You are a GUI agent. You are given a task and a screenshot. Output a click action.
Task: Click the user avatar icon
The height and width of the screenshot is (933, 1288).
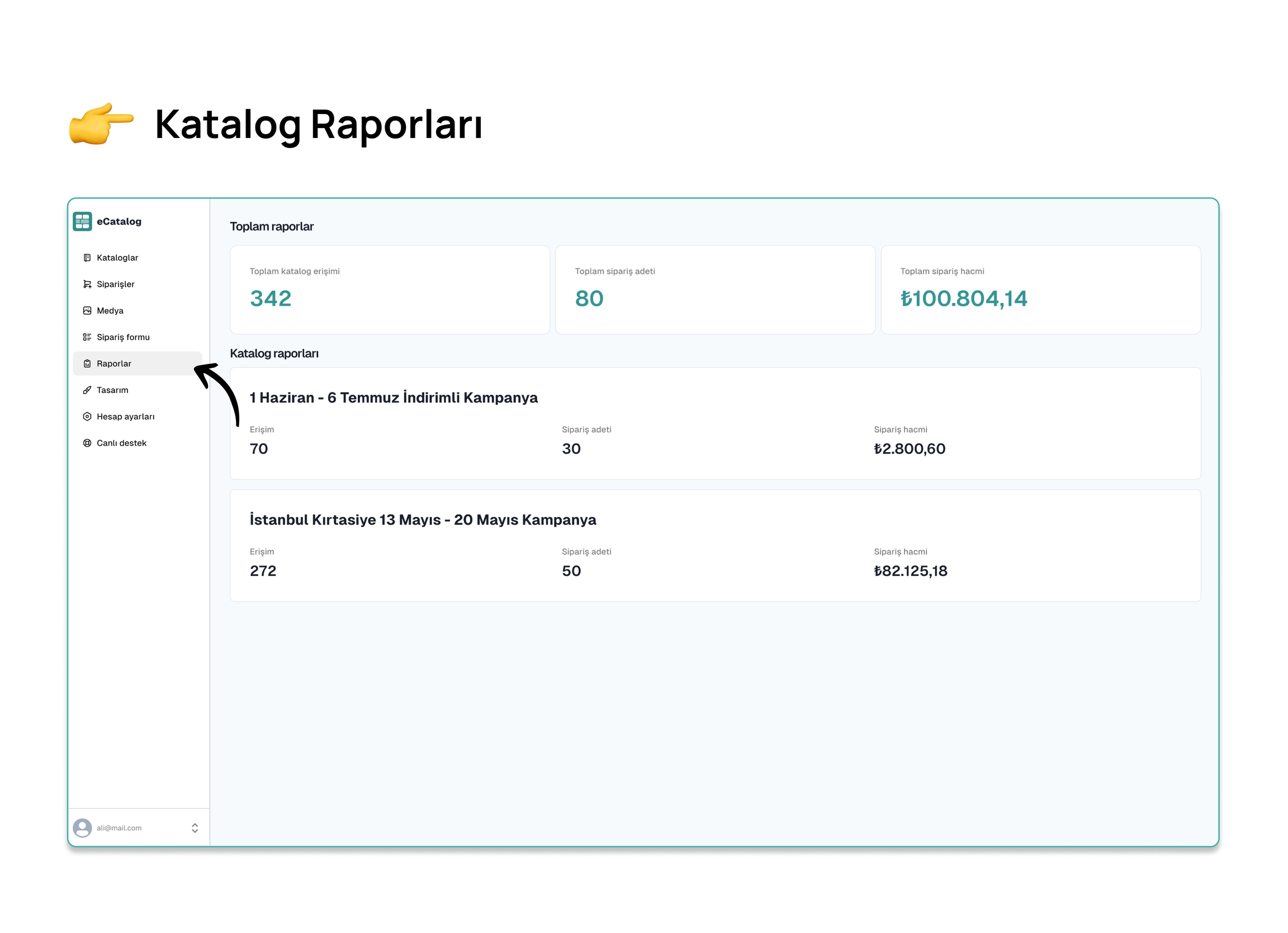(x=82, y=828)
